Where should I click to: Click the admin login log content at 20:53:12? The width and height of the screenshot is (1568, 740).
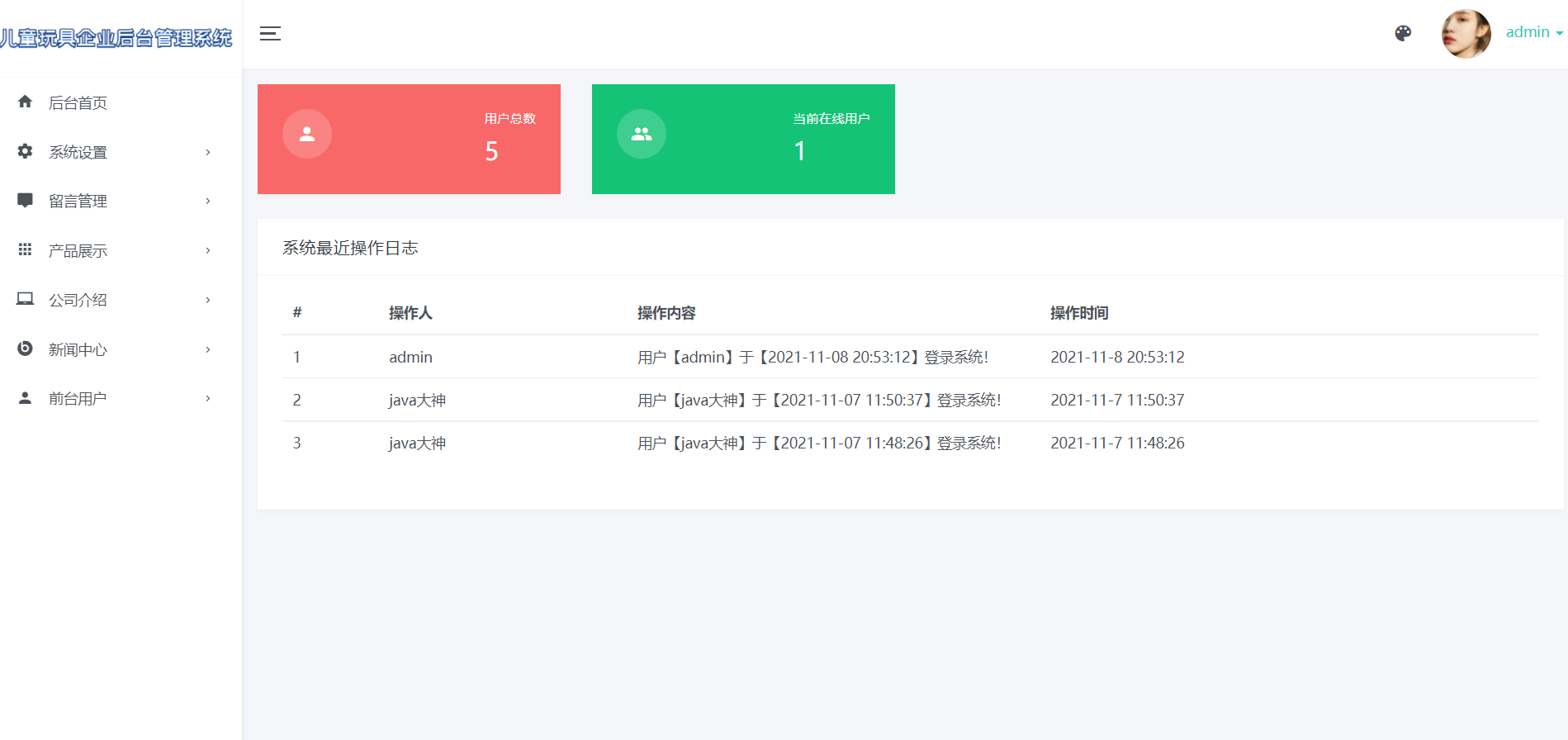click(812, 357)
